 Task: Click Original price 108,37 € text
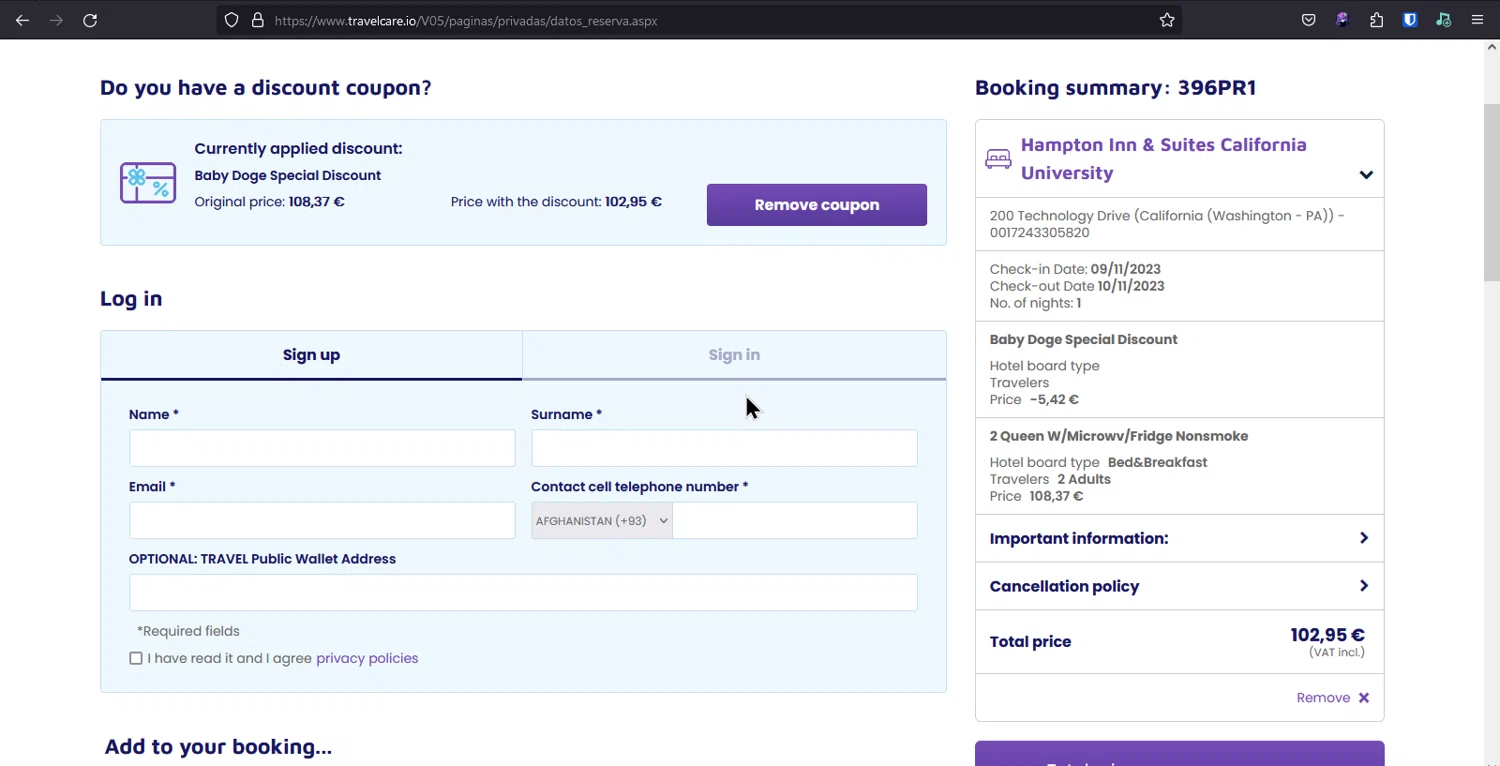point(269,201)
